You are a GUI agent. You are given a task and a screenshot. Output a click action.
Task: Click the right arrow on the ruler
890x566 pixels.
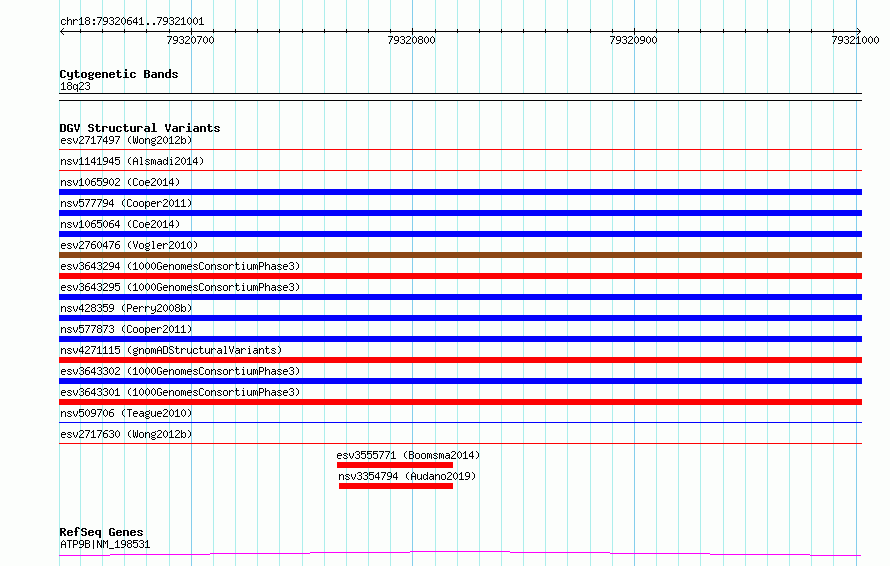coord(859,31)
